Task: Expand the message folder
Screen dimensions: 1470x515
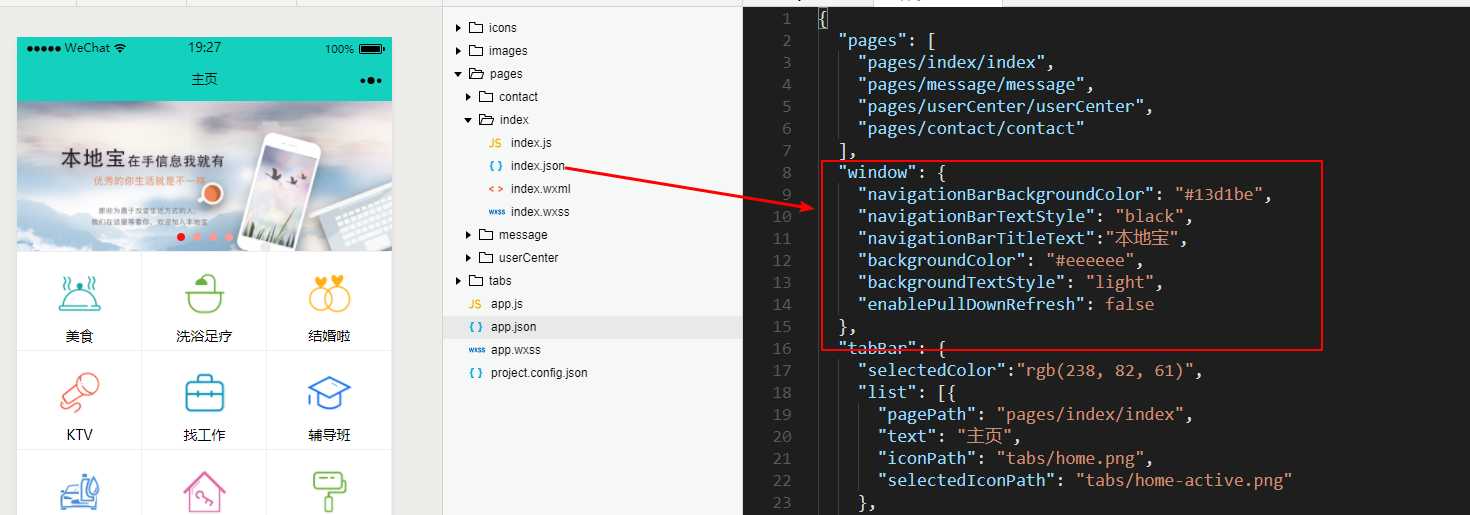Action: pyautogui.click(x=469, y=235)
